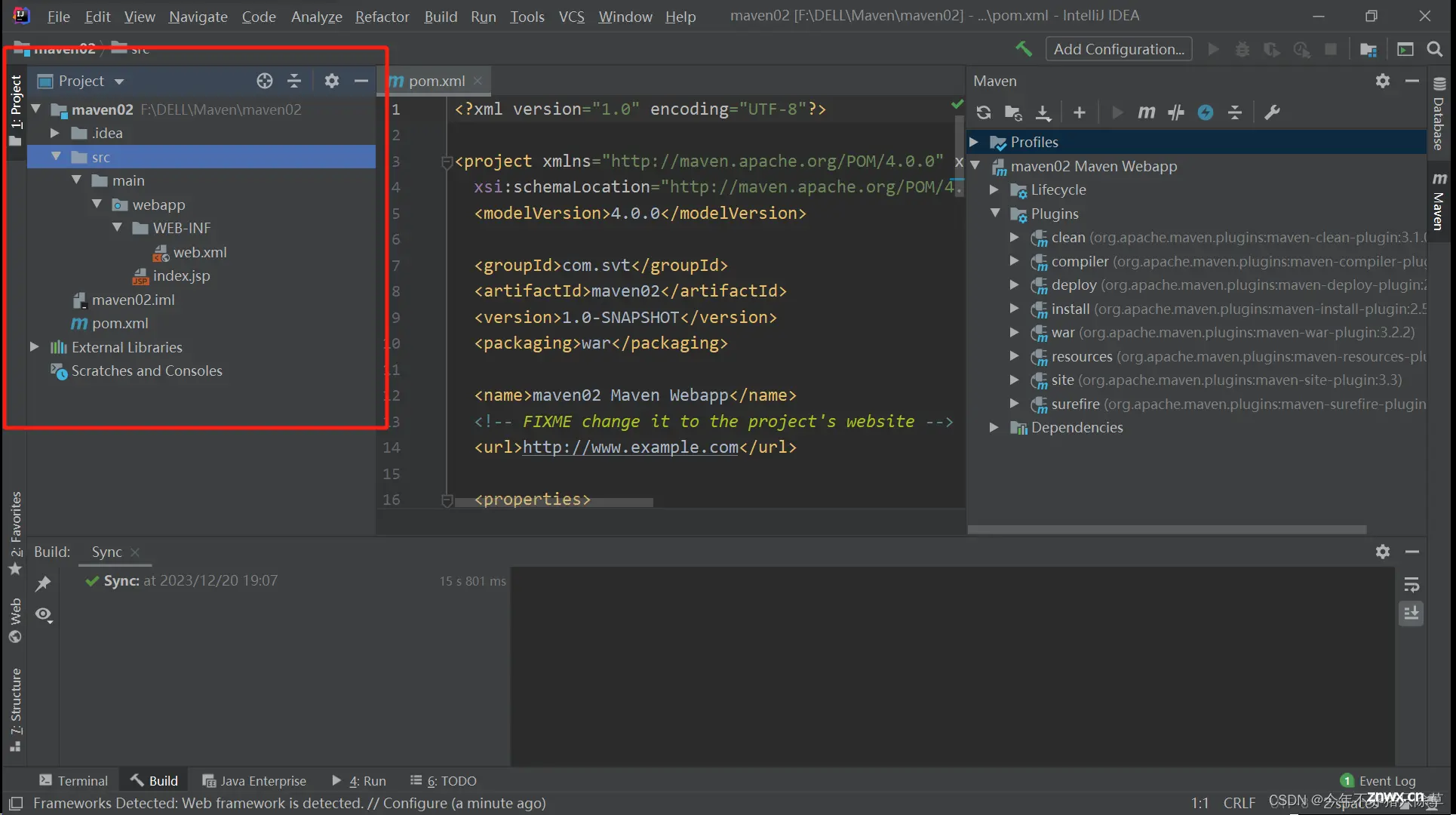
Task: Click Generate sources and update folders icon
Action: point(1013,112)
